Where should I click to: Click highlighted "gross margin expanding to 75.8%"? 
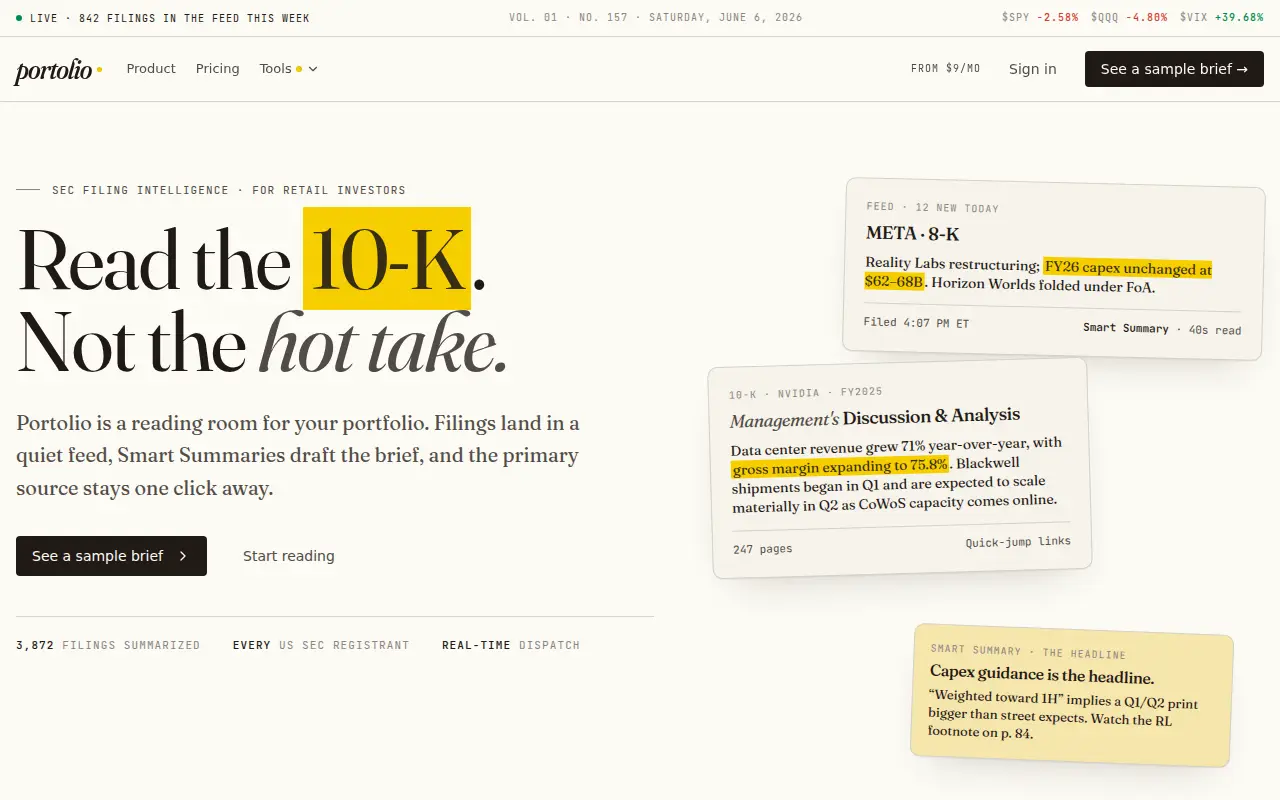(840, 466)
